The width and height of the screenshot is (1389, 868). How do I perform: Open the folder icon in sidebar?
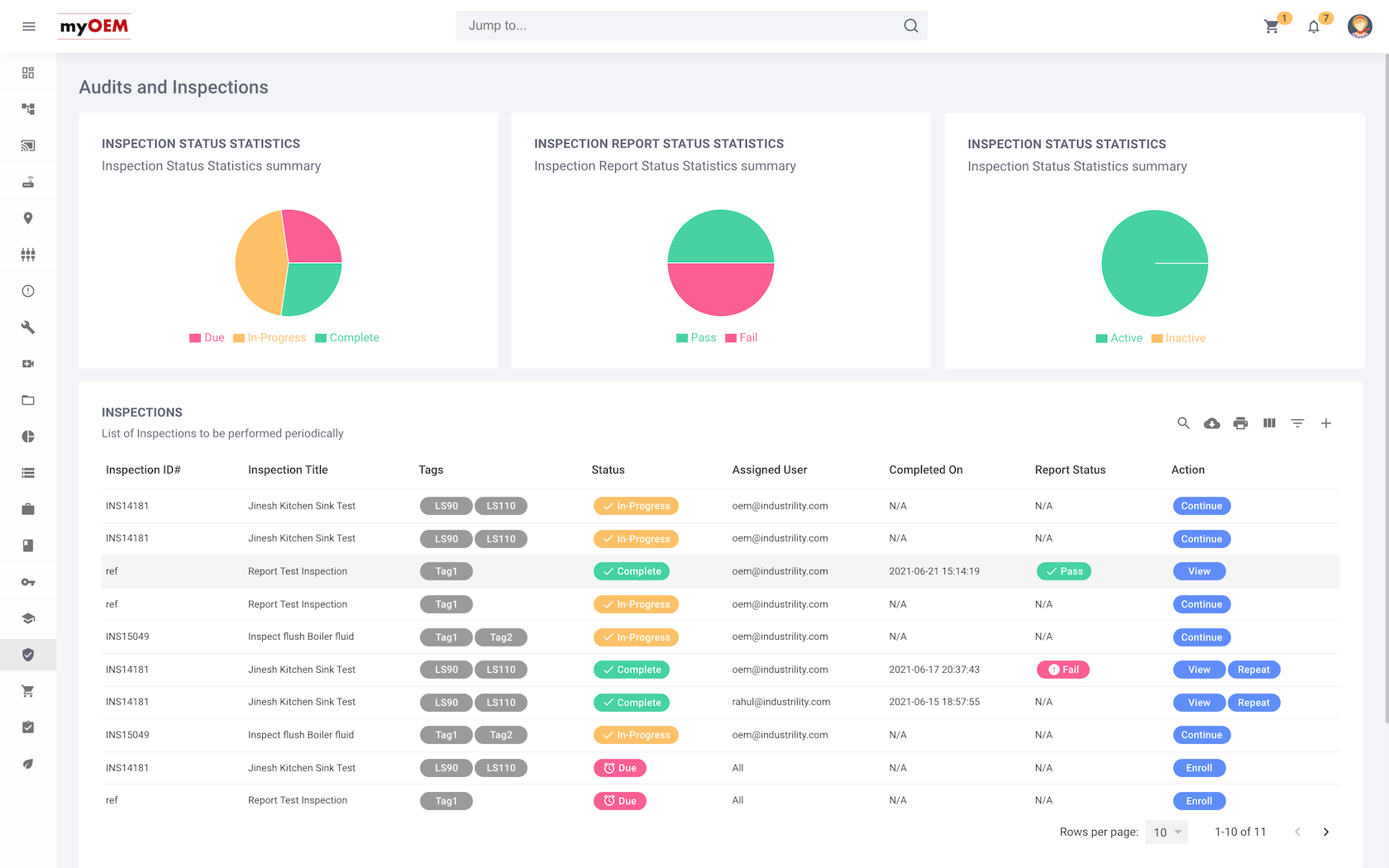28,400
